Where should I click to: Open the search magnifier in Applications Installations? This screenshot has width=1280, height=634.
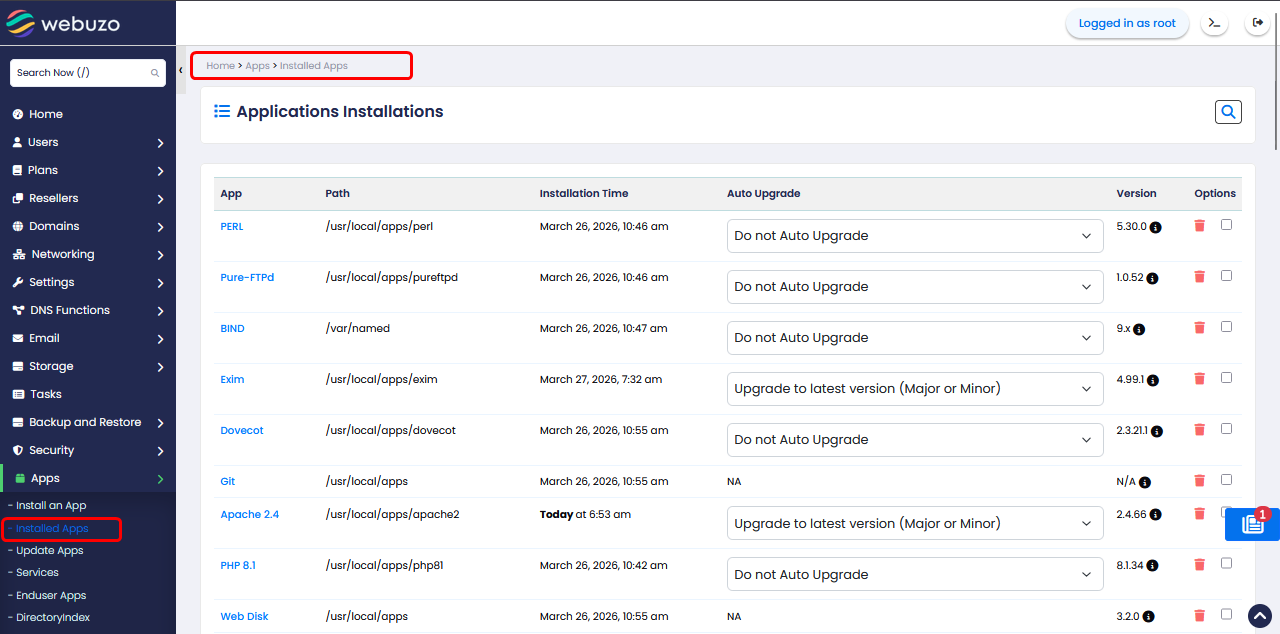[1228, 112]
